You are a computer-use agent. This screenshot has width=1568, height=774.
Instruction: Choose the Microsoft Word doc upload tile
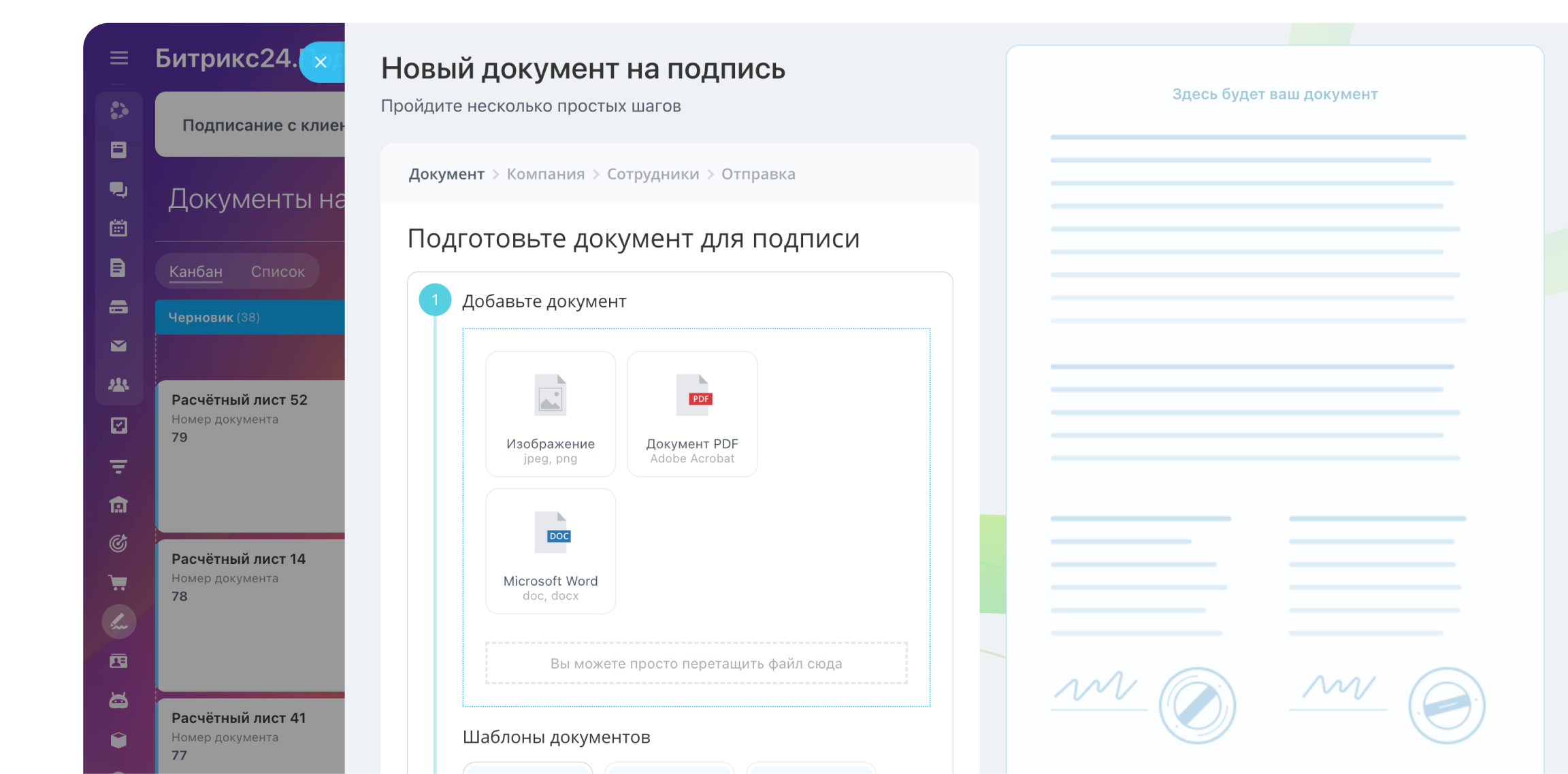[x=551, y=551]
